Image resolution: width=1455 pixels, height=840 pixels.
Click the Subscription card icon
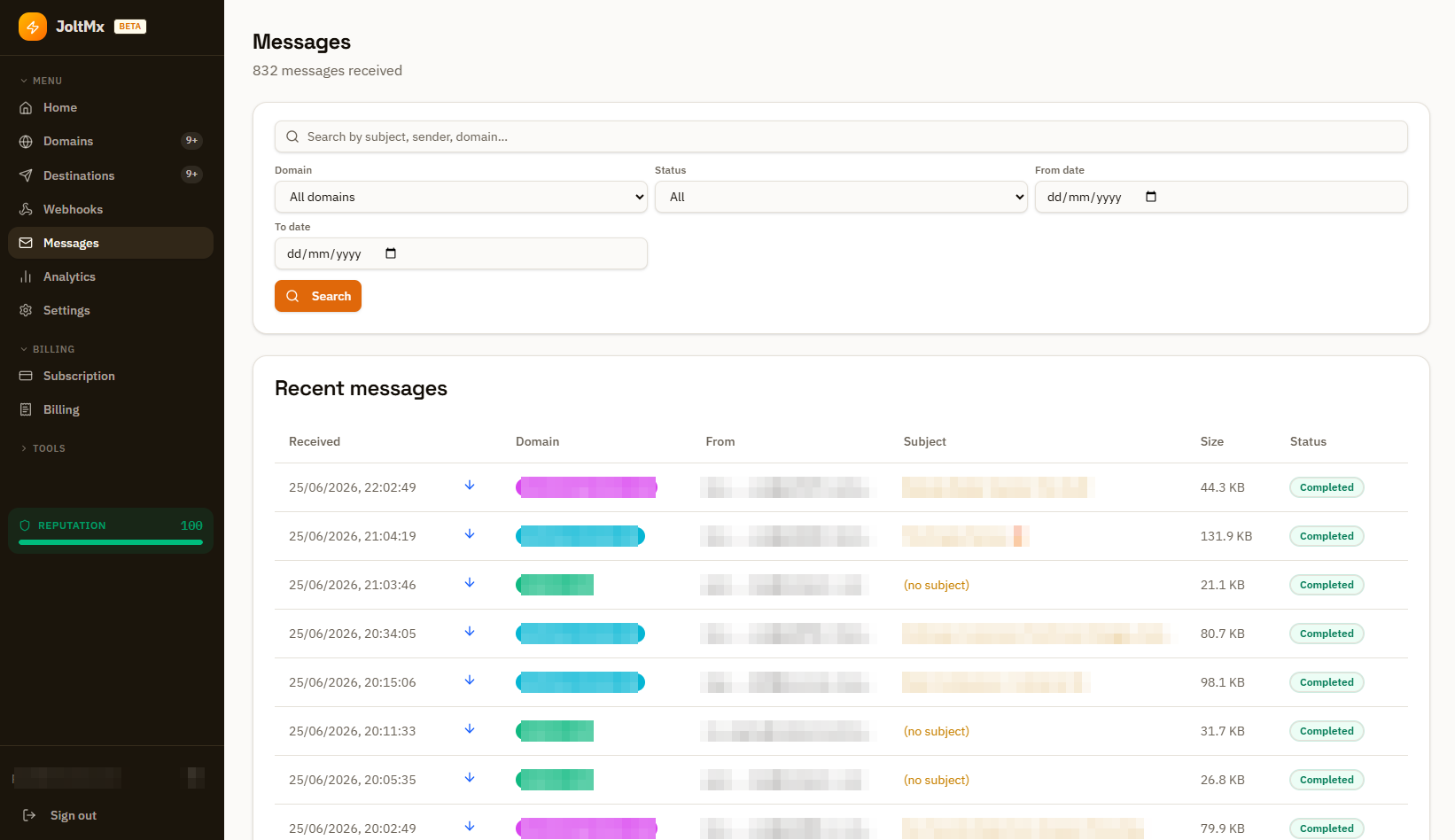[x=26, y=376]
